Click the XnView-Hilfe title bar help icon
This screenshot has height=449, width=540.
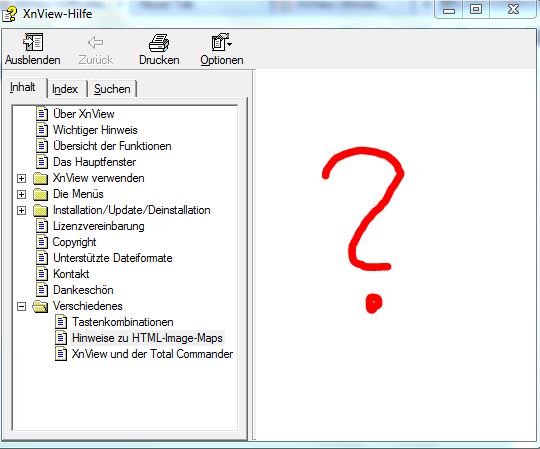pyautogui.click(x=9, y=14)
